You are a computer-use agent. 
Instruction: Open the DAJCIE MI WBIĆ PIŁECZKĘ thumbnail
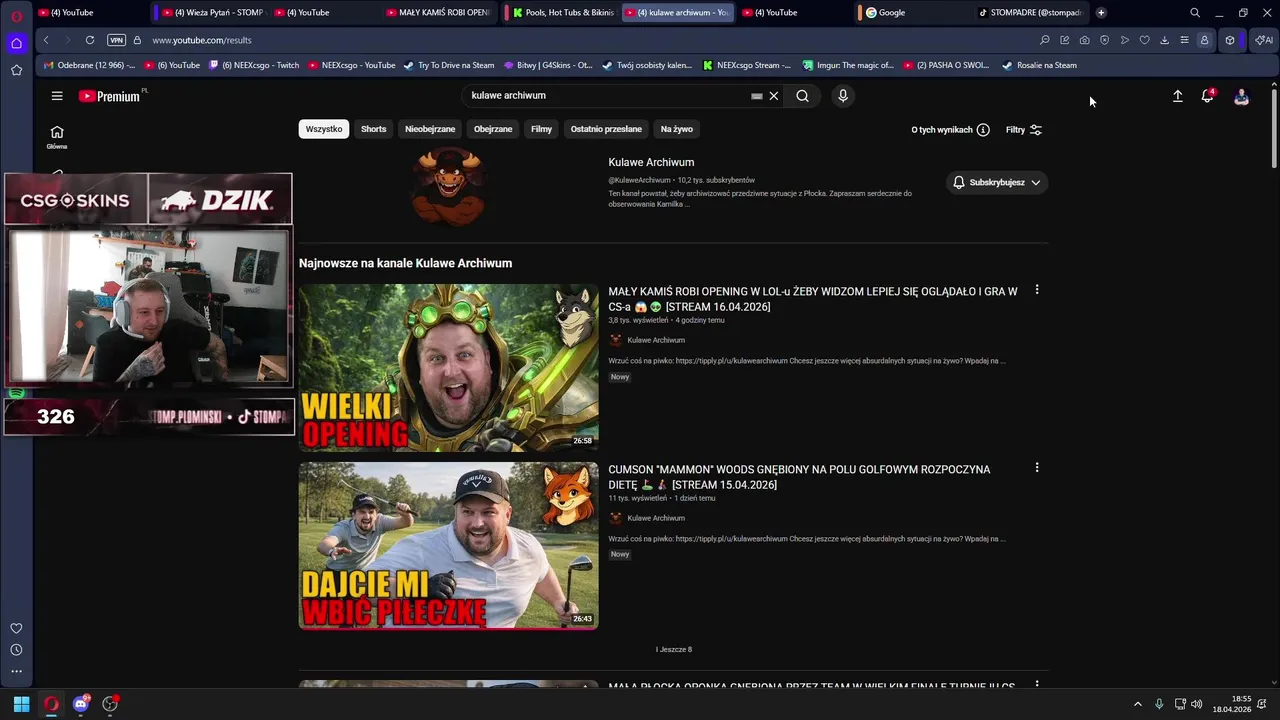[449, 545]
